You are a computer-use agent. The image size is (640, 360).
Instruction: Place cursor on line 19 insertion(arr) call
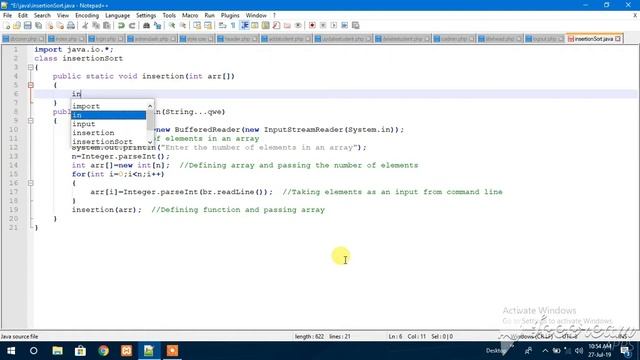(x=107, y=210)
